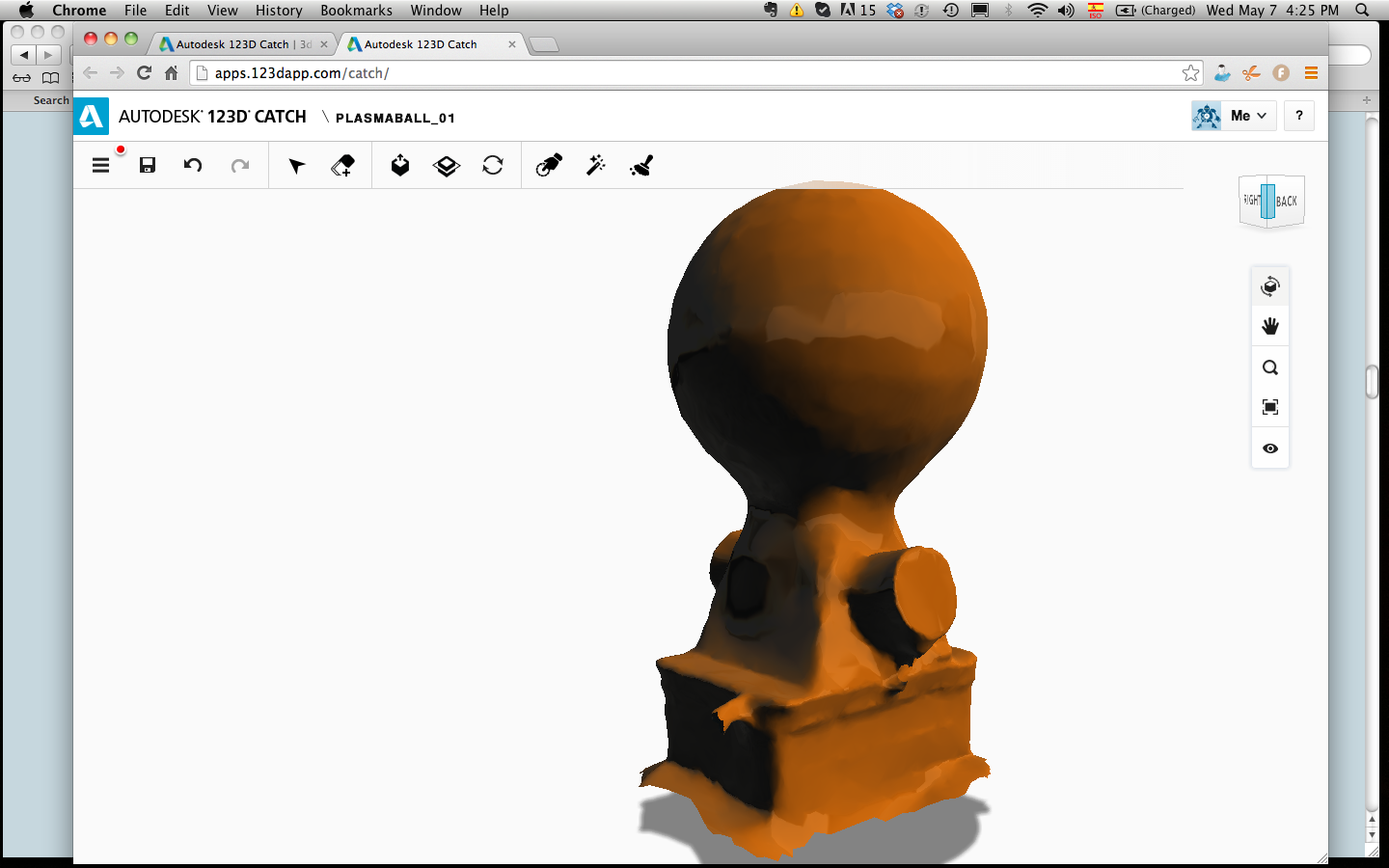The width and height of the screenshot is (1389, 868).
Task: Click the battery Charged indicator
Action: [1156, 10]
